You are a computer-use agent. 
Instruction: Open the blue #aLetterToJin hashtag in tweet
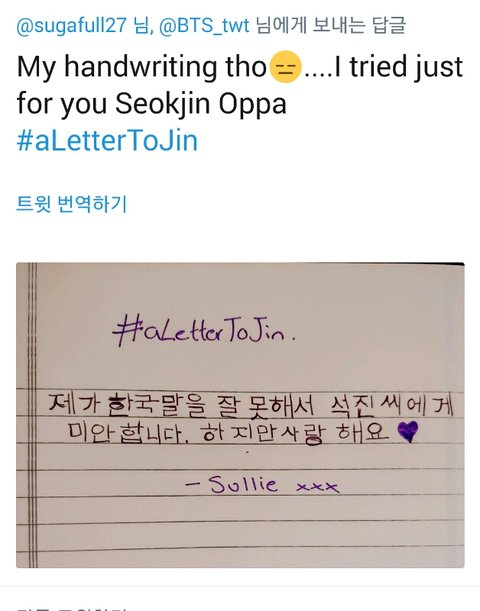click(107, 140)
